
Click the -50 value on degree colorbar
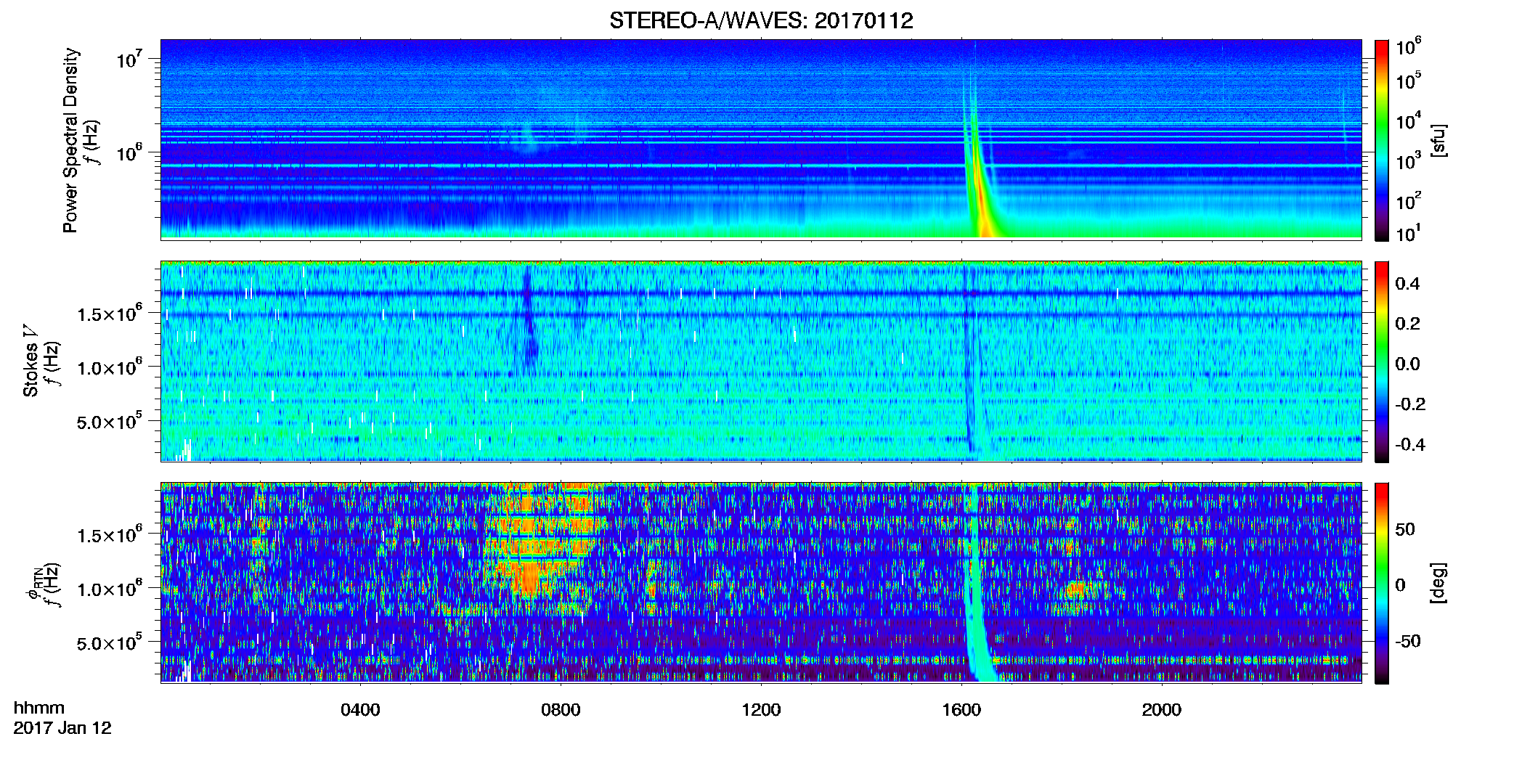click(1407, 641)
